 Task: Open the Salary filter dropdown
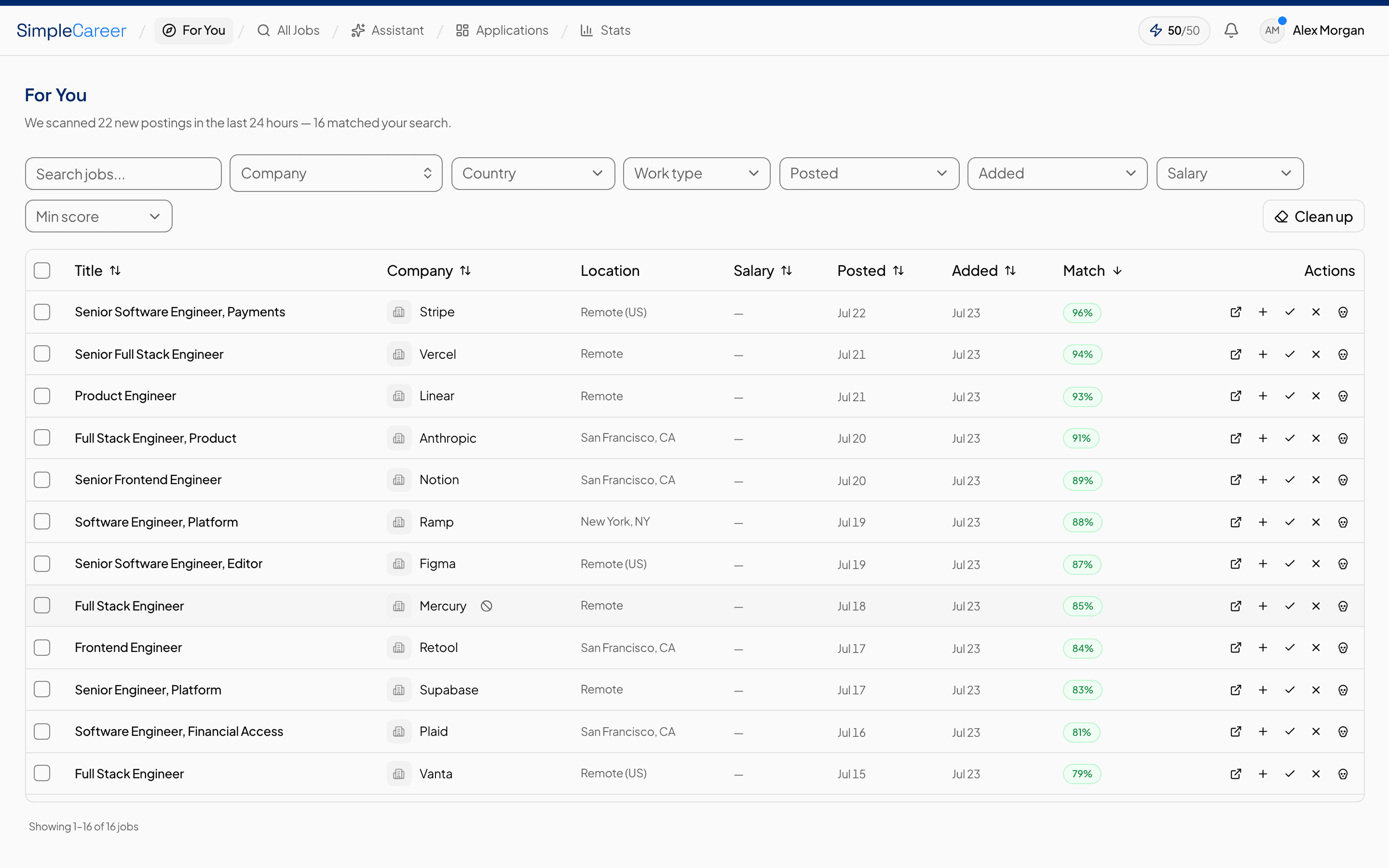tap(1229, 174)
